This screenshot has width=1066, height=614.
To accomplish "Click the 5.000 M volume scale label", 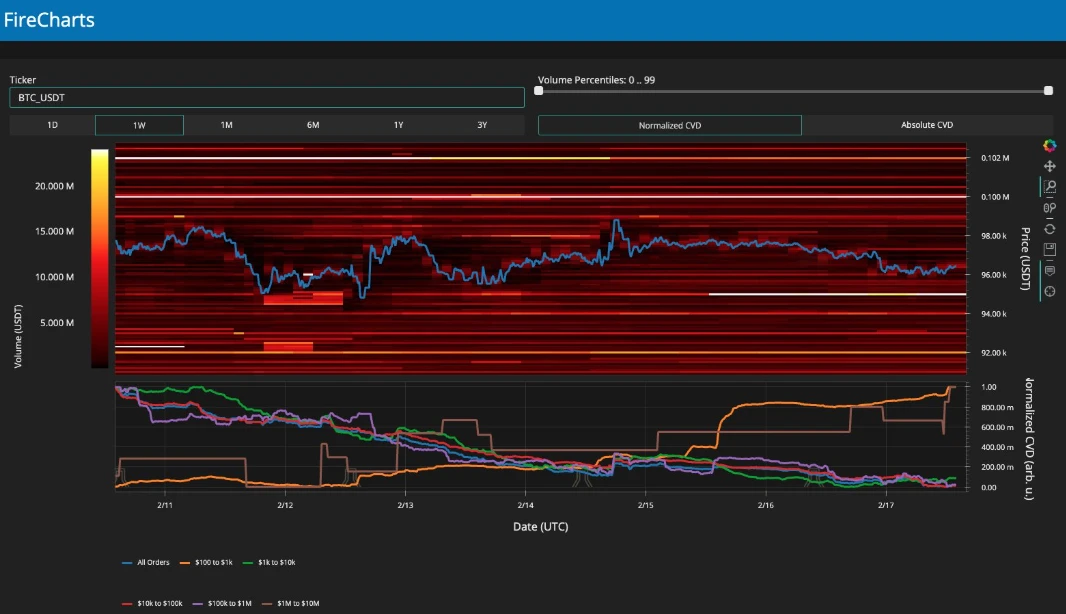I will (x=57, y=322).
